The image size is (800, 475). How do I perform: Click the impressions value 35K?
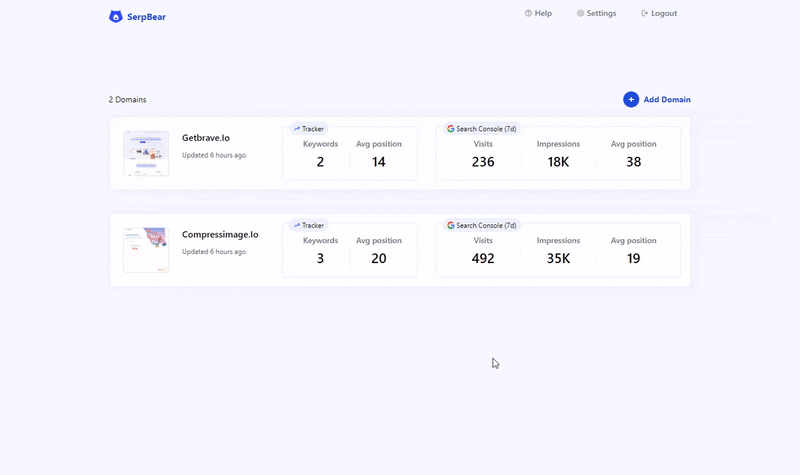tap(558, 258)
